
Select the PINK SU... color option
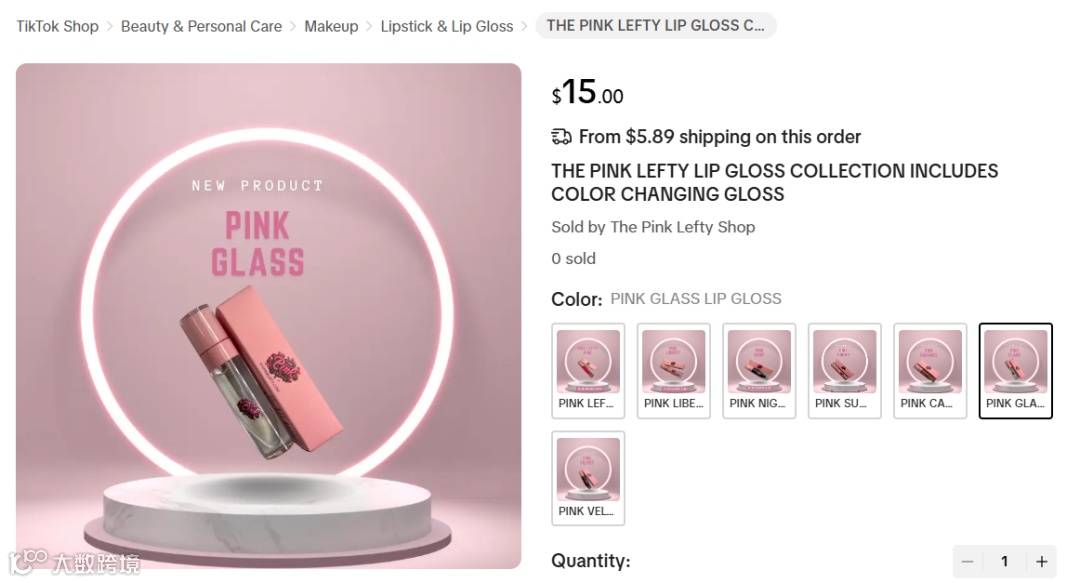pyautogui.click(x=845, y=371)
